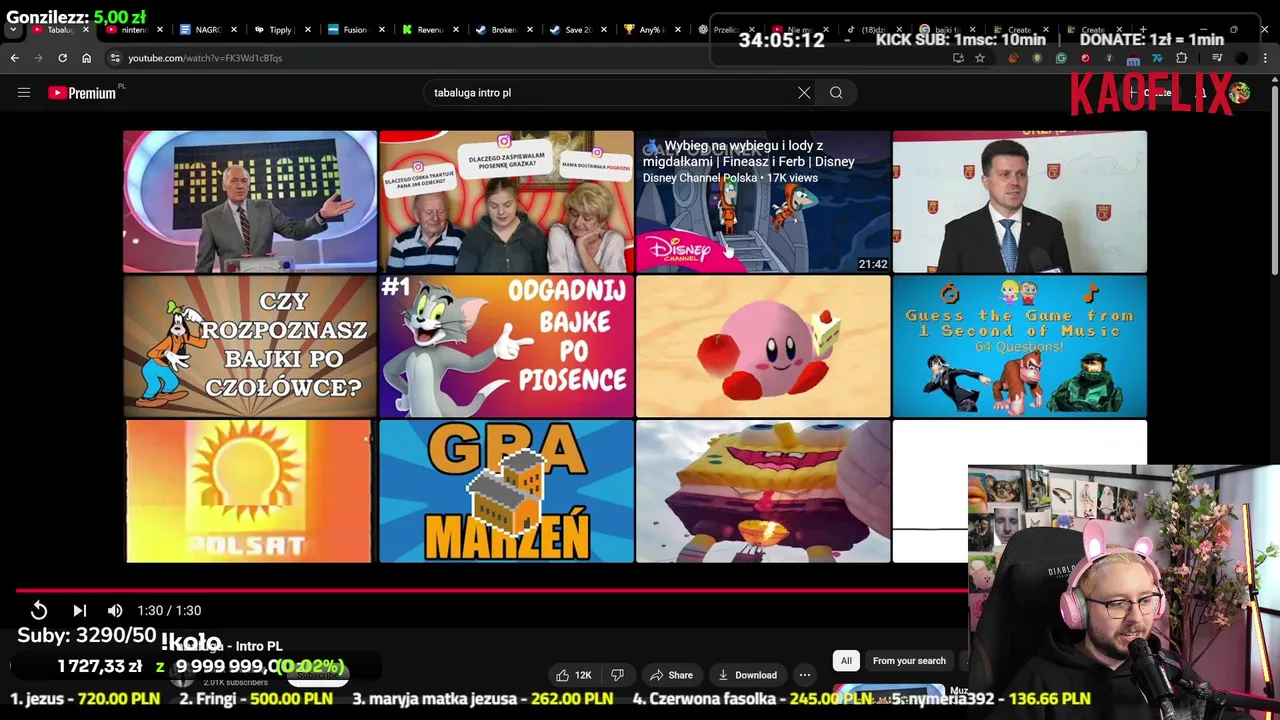This screenshot has width=1280, height=720.
Task: Reload the page with refresh icon
Action: [62, 58]
